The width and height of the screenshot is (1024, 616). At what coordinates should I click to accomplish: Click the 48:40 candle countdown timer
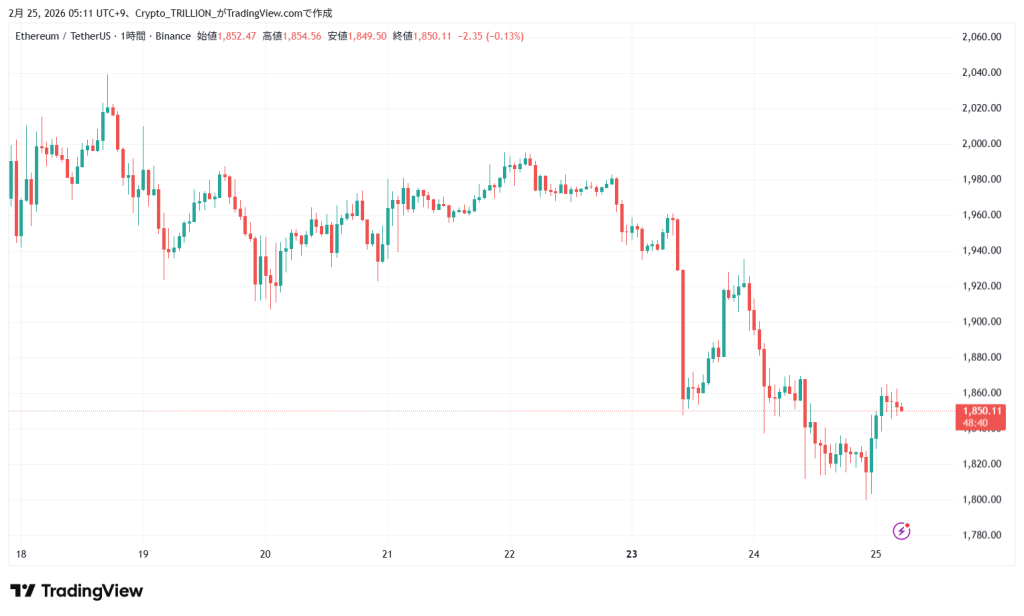coord(977,423)
